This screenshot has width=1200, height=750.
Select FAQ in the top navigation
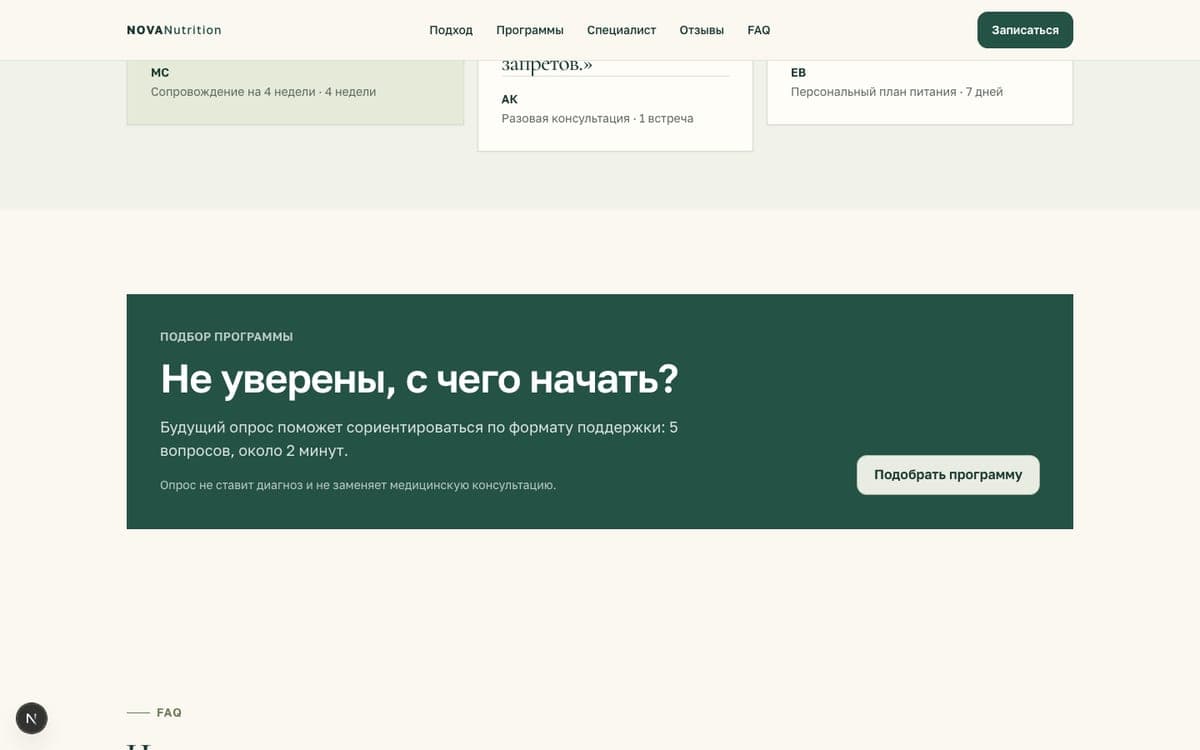pos(759,30)
